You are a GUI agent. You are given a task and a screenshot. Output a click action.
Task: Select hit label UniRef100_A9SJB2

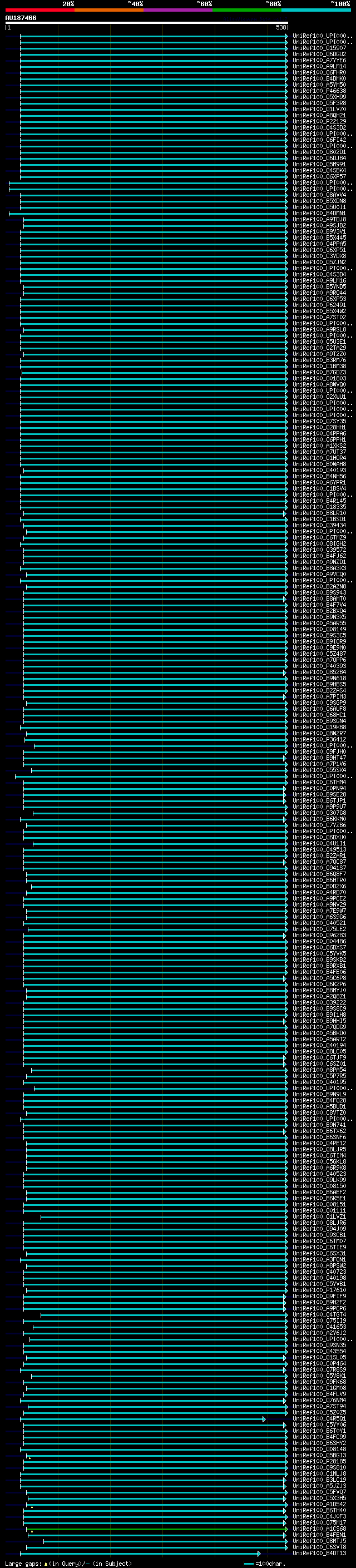pyautogui.click(x=319, y=225)
